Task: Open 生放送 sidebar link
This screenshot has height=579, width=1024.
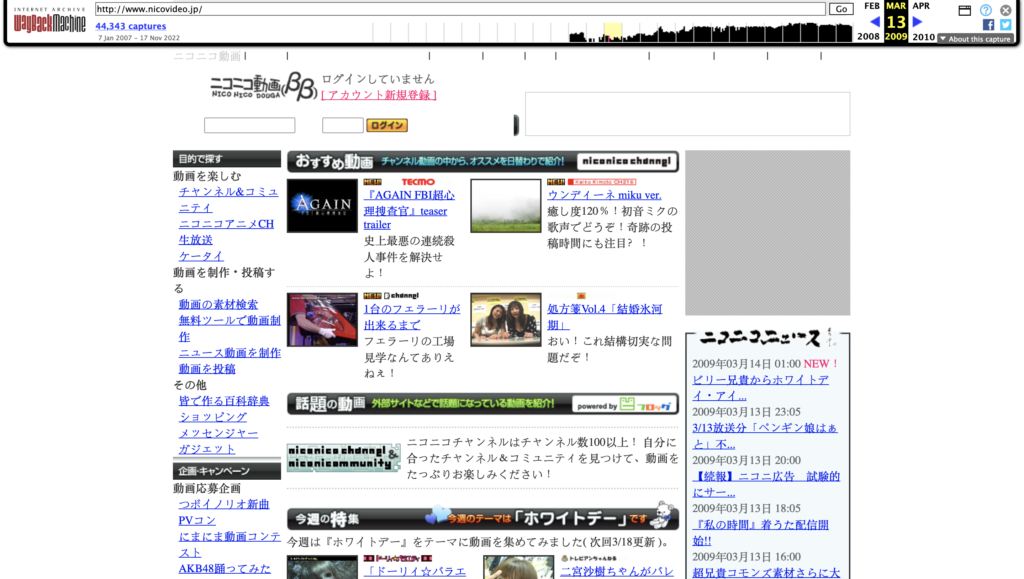Action: pyautogui.click(x=195, y=240)
